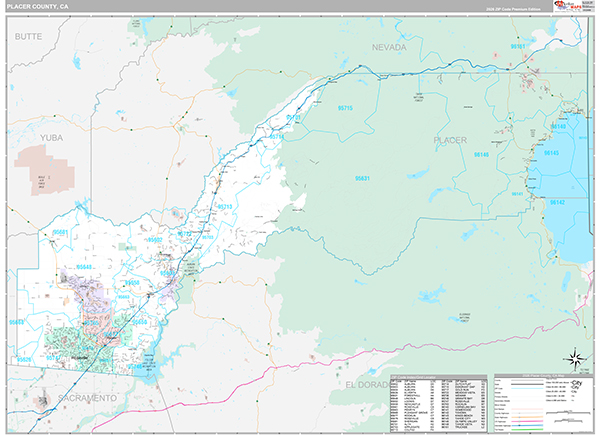The height and width of the screenshot is (435, 600).
Task: Click ZIP code label 95714
Action: click(x=277, y=137)
